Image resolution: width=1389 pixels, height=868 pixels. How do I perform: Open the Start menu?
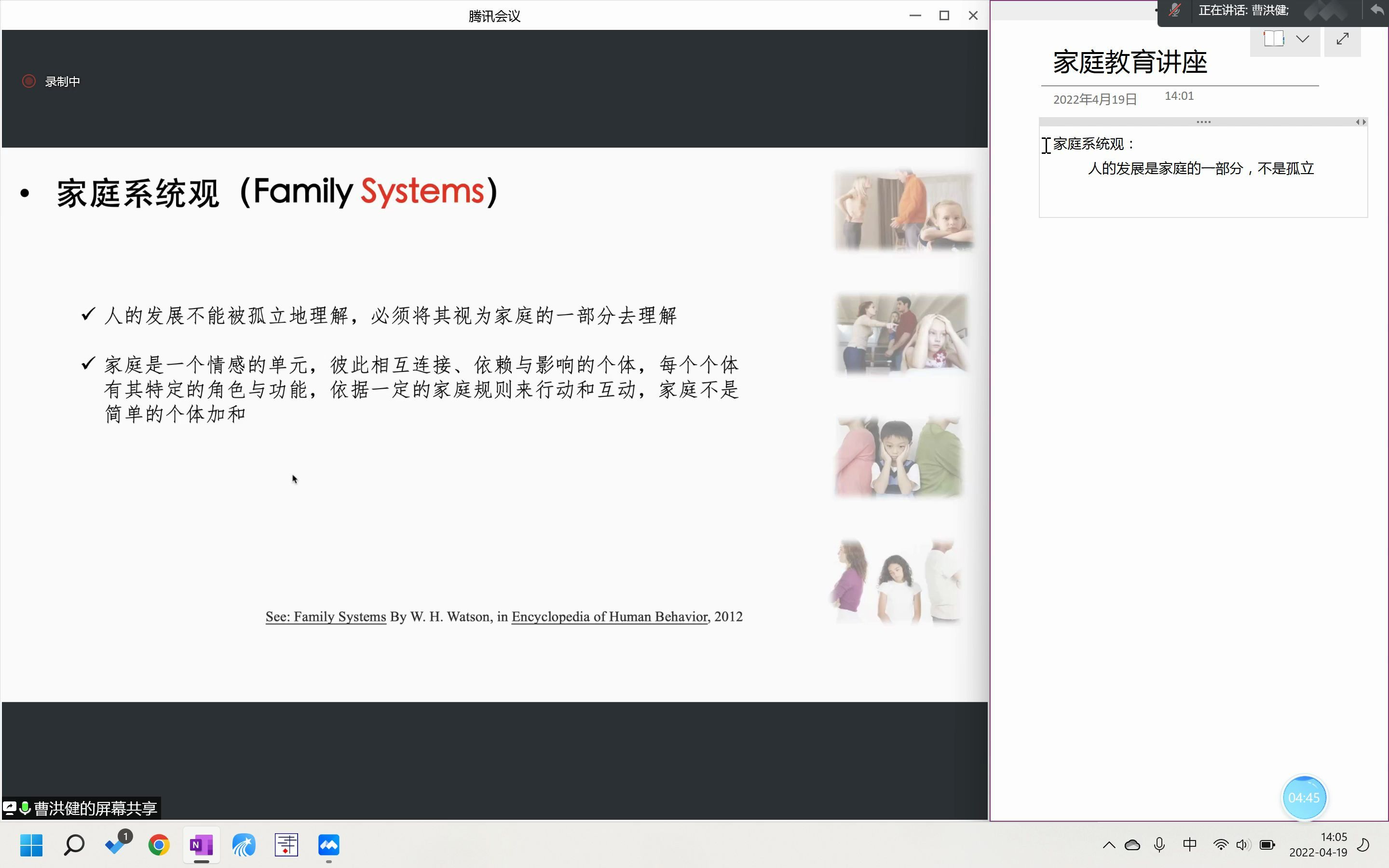point(31,844)
